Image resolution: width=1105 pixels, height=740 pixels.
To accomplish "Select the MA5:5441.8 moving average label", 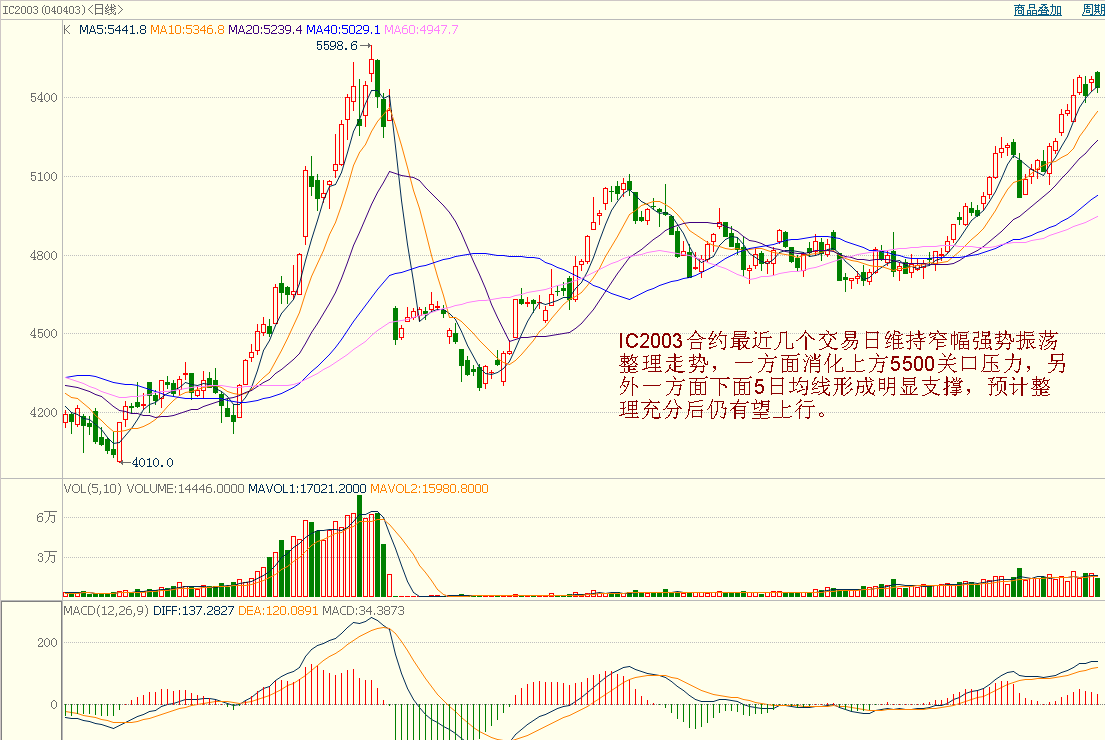I will click(113, 30).
